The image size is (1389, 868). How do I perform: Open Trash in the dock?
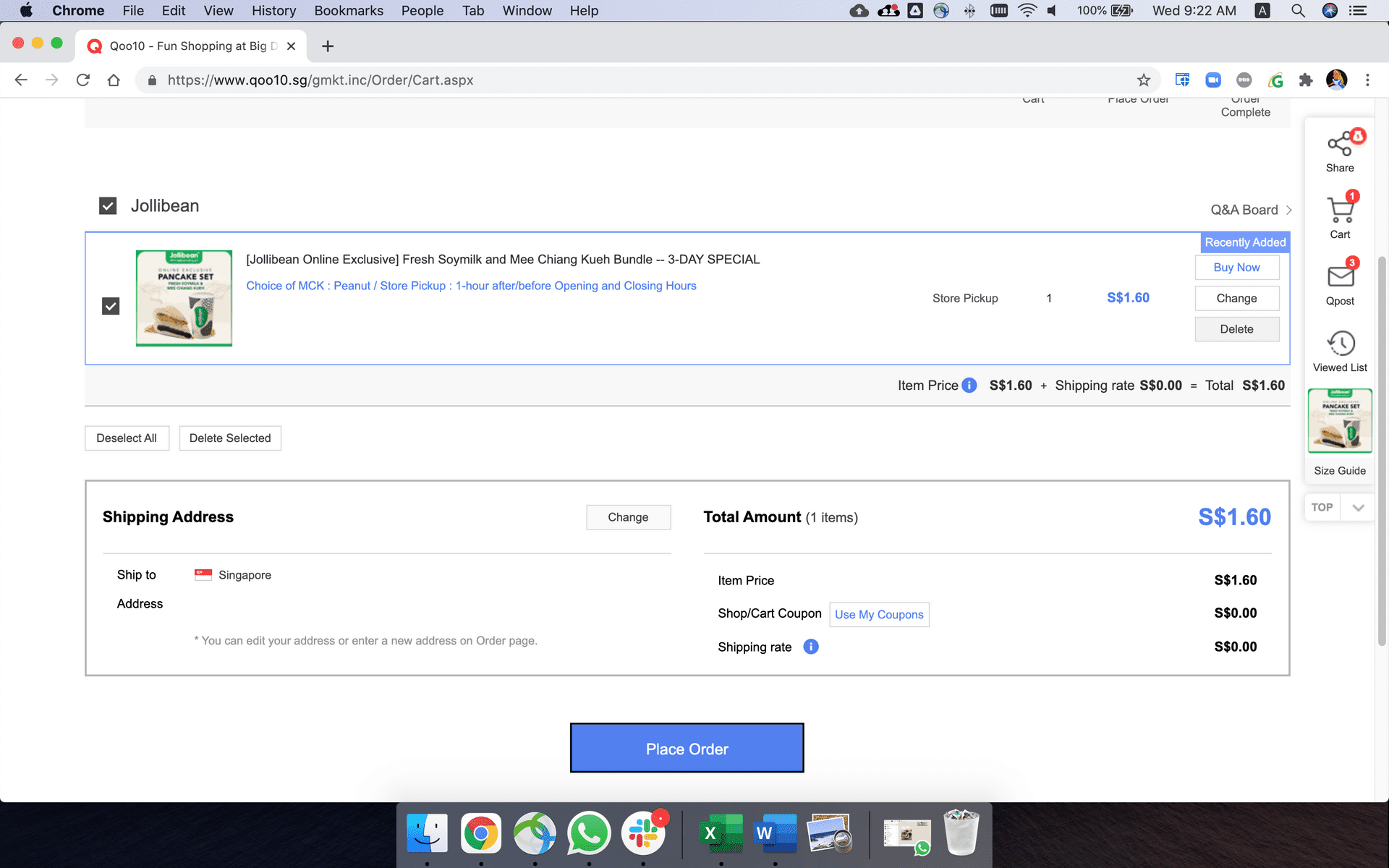click(x=961, y=833)
